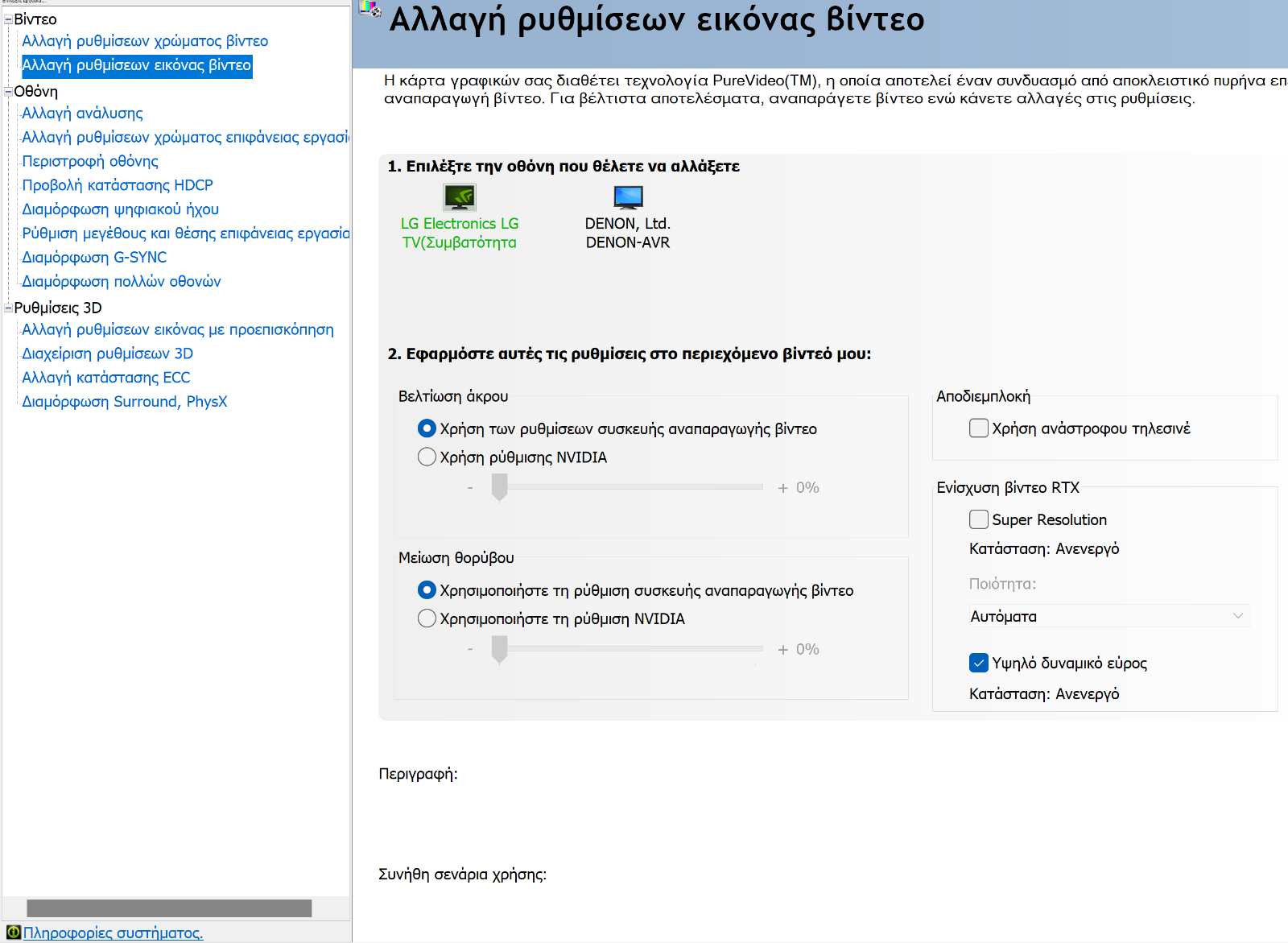
Task: Click Συνήθη σενάρια χρήσης: label
Action: [463, 875]
